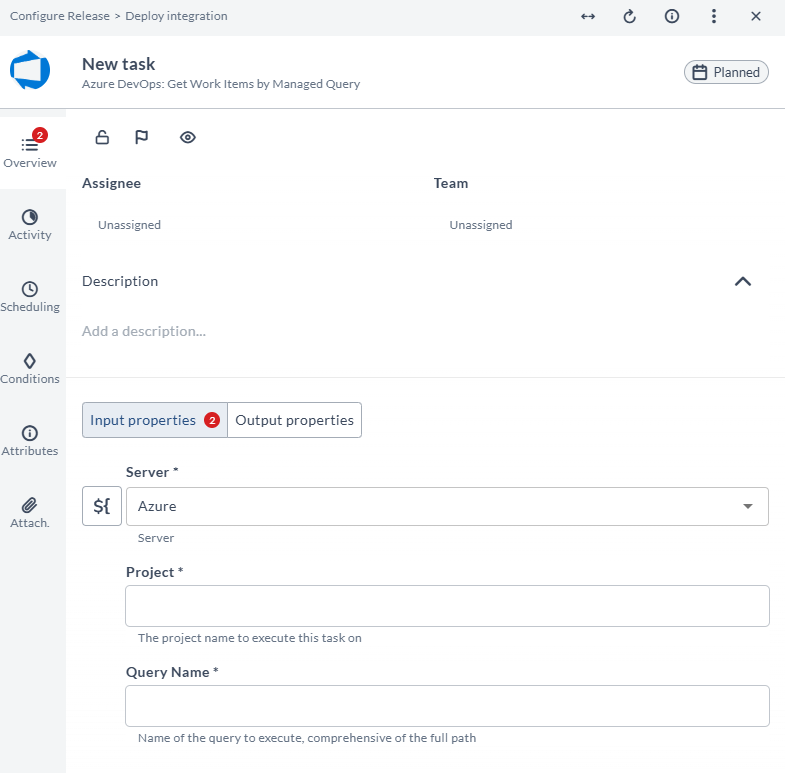Open the Activity sidebar section

[30, 225]
